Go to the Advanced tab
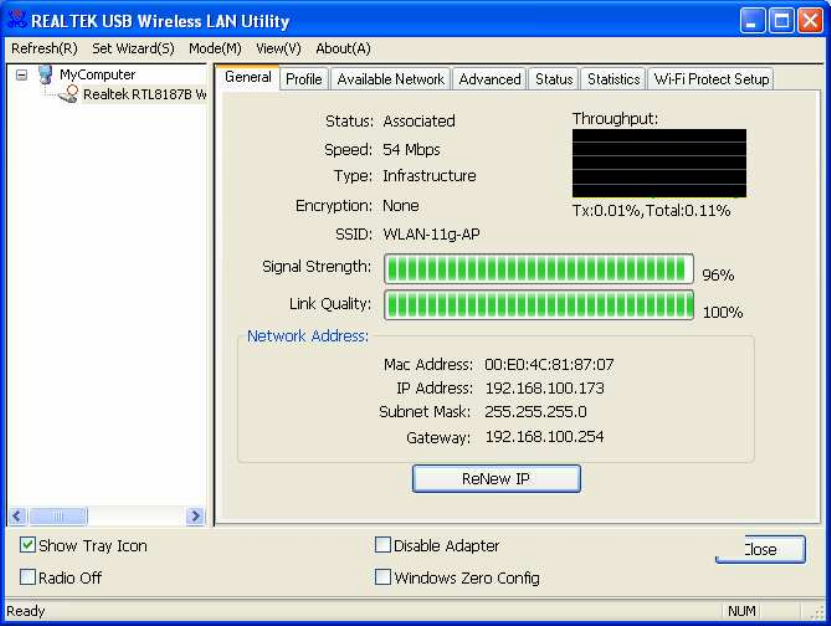The width and height of the screenshot is (831, 626). coord(490,79)
